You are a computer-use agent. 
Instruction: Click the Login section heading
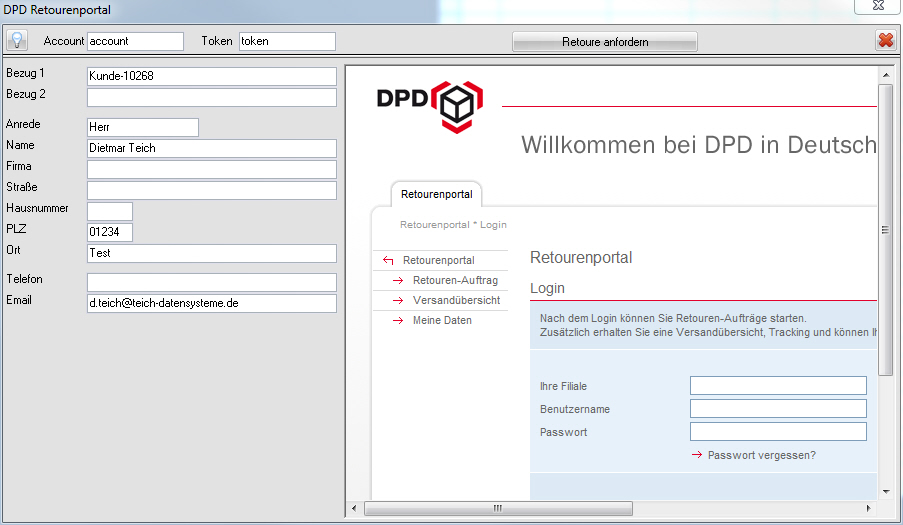coord(547,288)
